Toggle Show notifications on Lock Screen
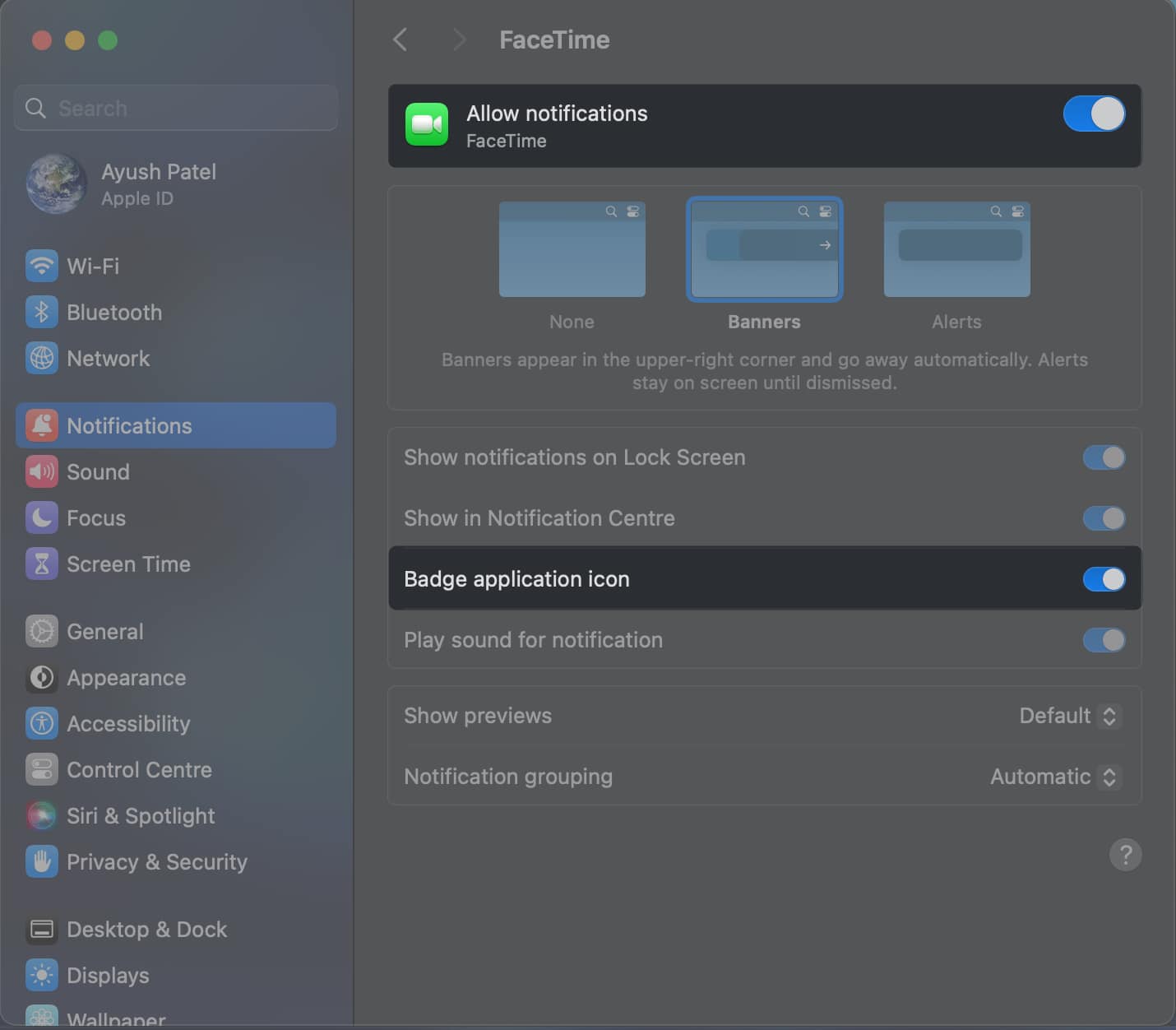Viewport: 1176px width, 1030px height. (x=1104, y=457)
